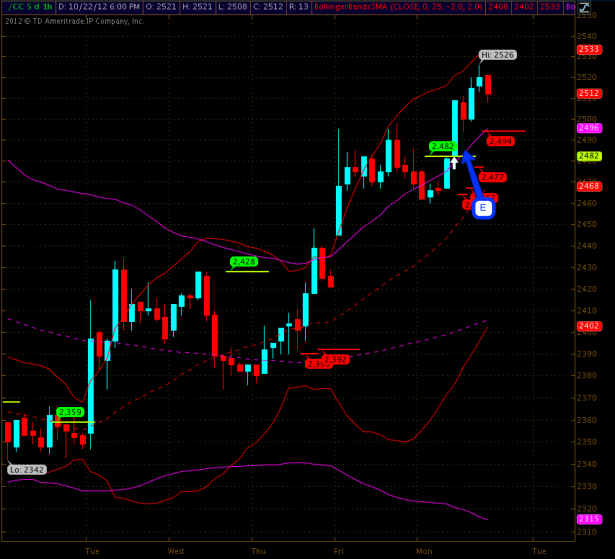The image size is (615, 559).
Task: Click the date field 10/22/12 6:00 PM
Action: (x=98, y=7)
